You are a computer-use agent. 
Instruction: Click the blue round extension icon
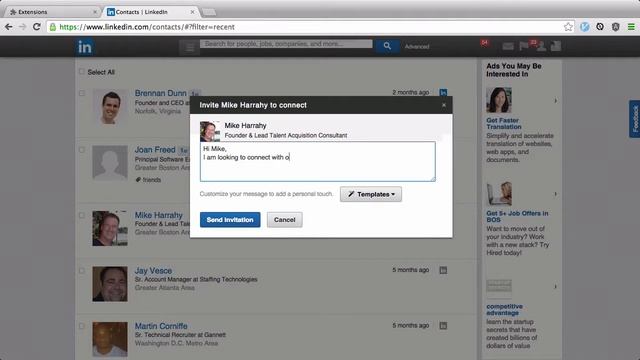(x=584, y=27)
